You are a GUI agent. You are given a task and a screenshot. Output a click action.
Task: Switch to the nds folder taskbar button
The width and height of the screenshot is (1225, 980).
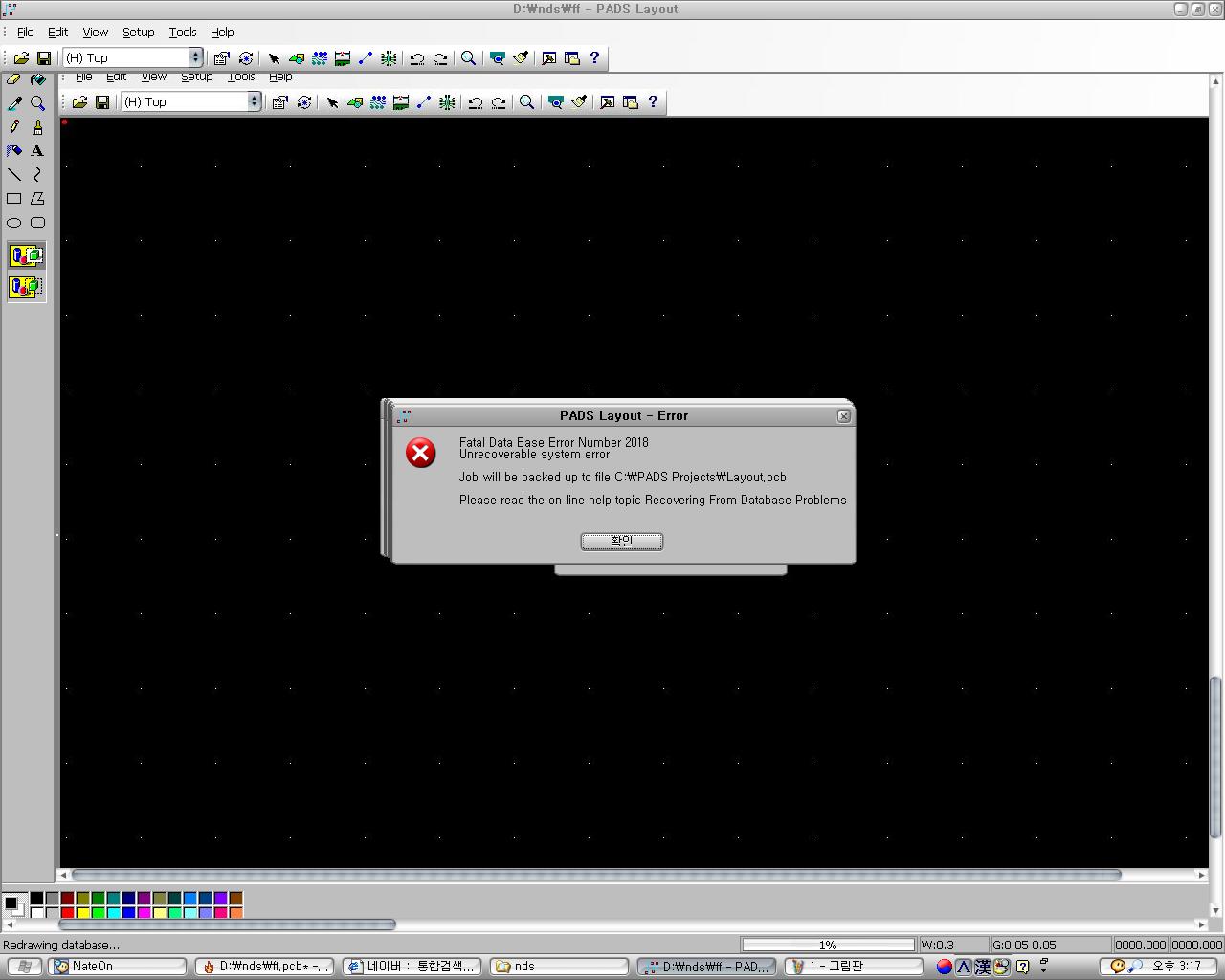(x=560, y=967)
